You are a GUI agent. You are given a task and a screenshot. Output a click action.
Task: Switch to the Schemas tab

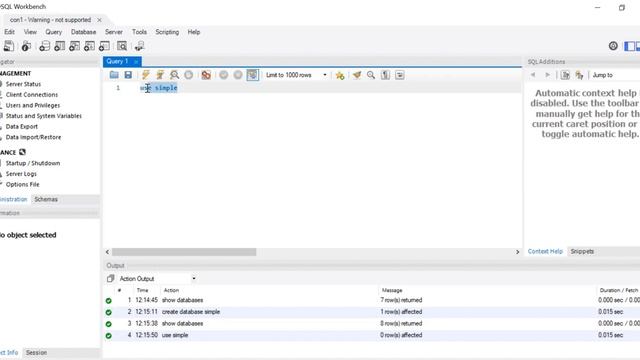tap(46, 199)
